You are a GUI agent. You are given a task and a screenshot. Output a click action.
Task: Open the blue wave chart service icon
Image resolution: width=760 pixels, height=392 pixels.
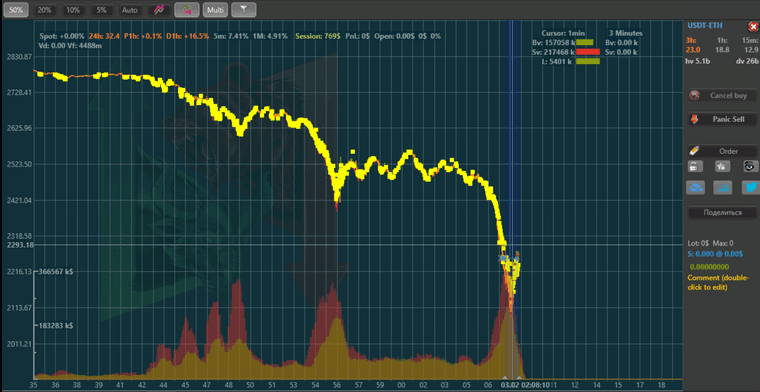coord(695,188)
